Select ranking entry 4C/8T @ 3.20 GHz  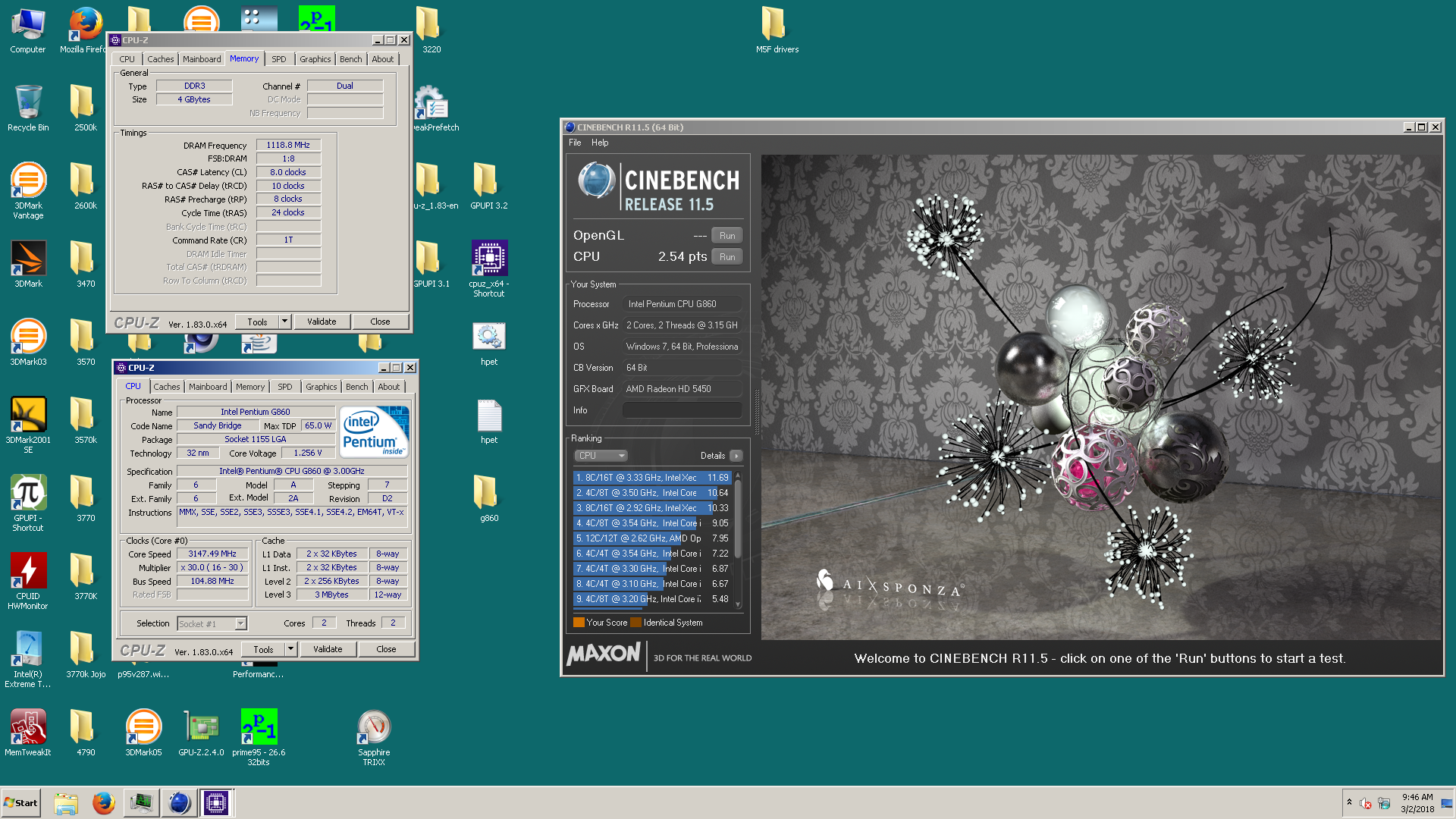[x=652, y=599]
